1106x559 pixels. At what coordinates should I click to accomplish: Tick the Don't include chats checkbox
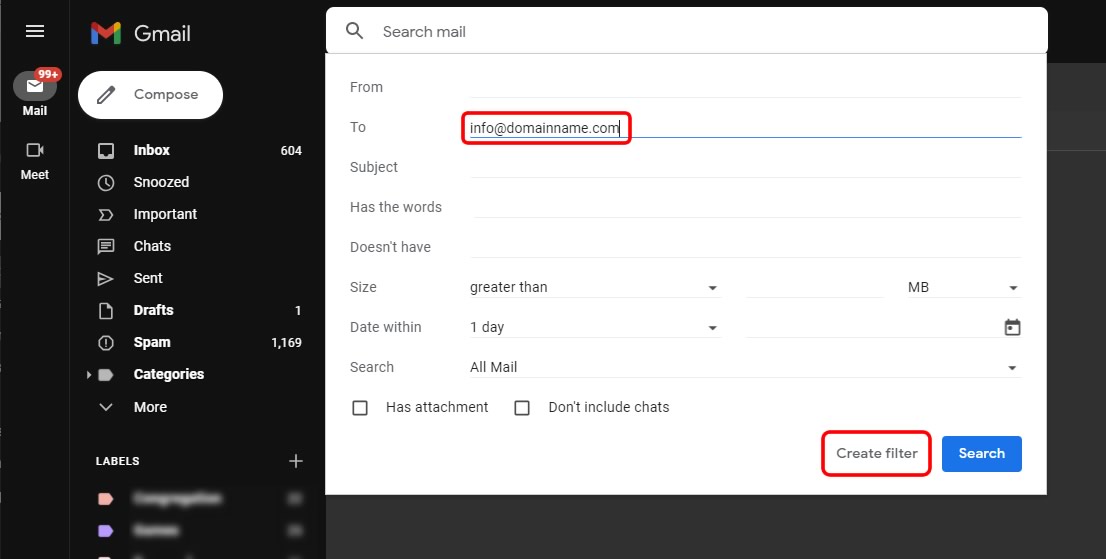pos(522,407)
